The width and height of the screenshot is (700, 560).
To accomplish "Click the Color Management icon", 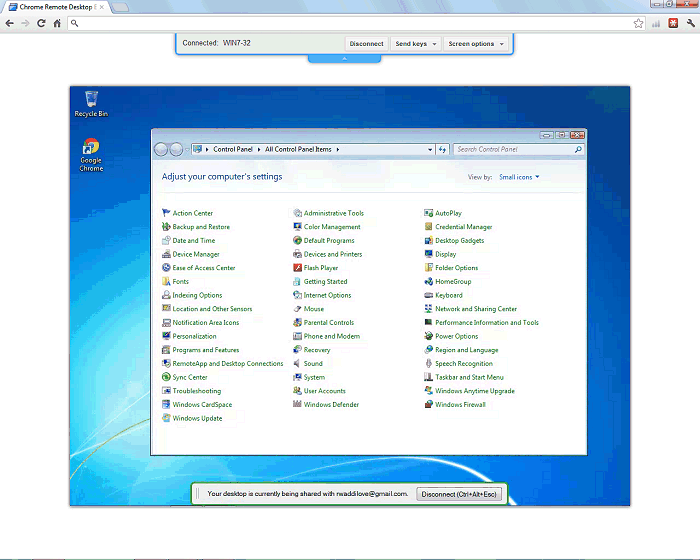I will click(x=297, y=227).
